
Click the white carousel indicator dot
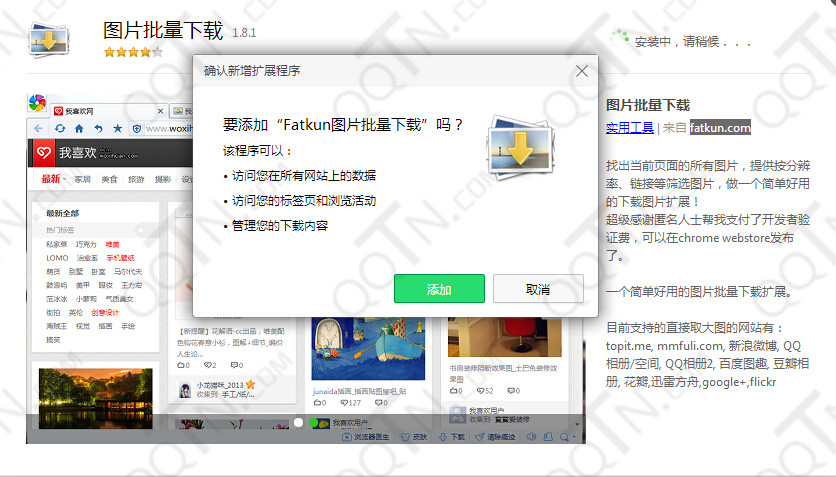point(298,423)
